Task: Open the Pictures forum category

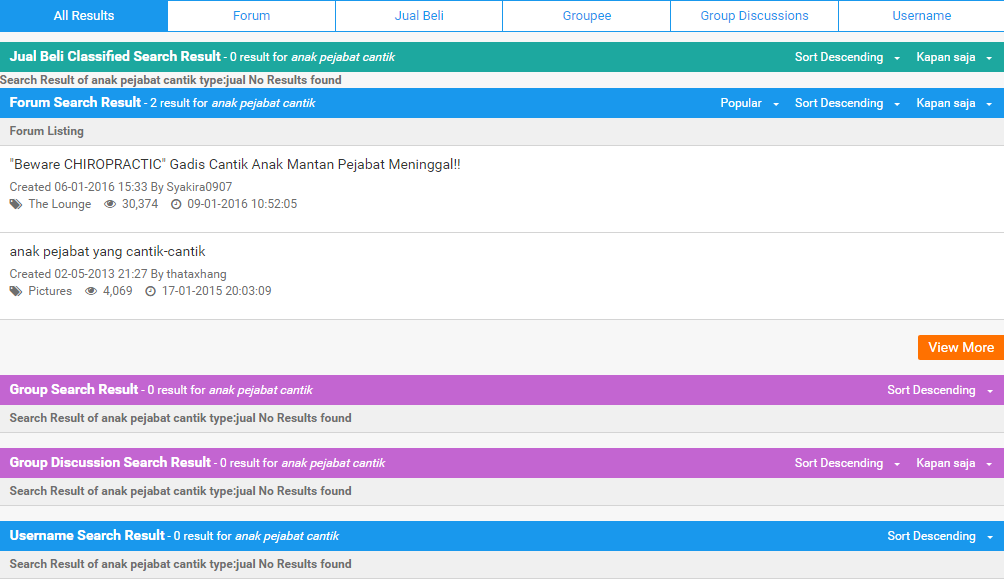Action: pos(50,291)
